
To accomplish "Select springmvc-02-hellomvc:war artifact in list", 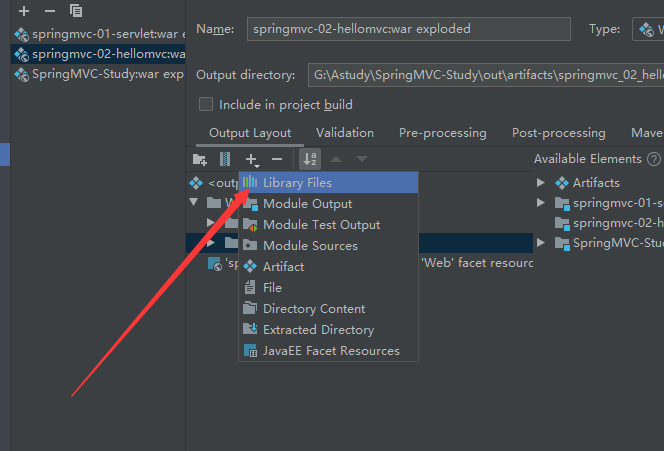I will pyautogui.click(x=98, y=54).
